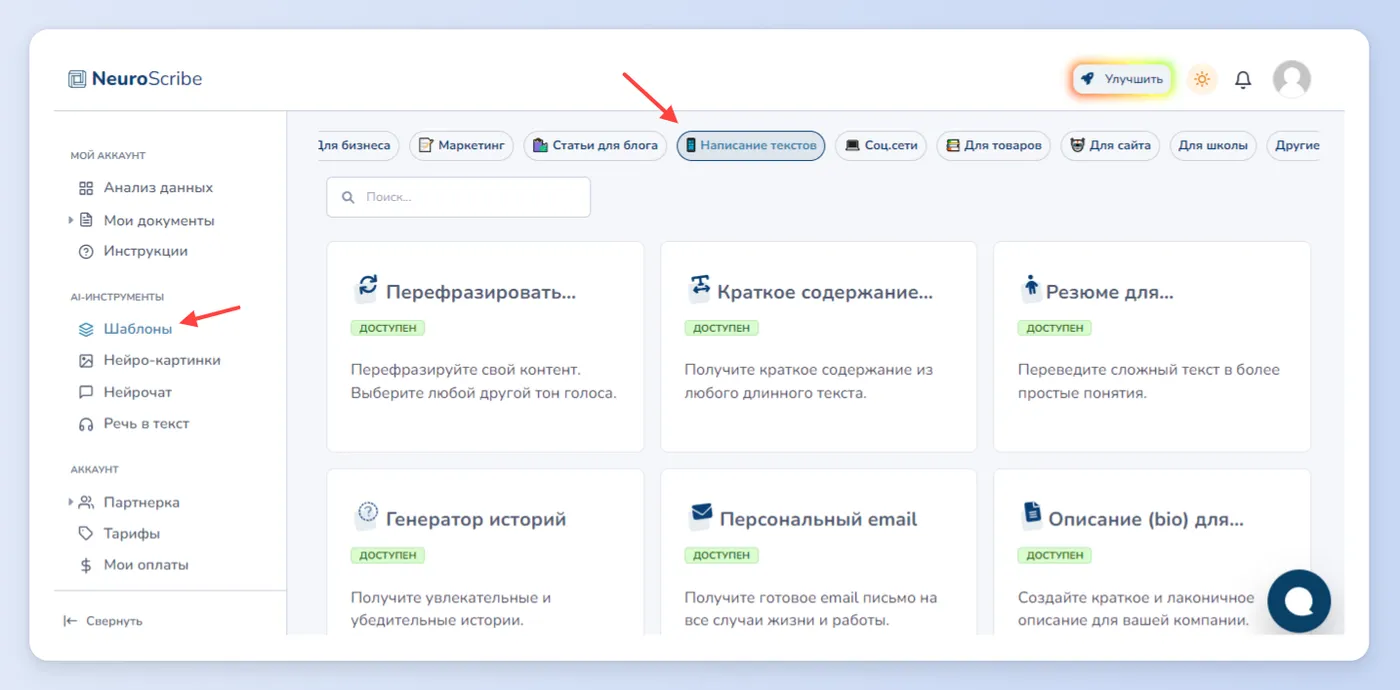Click the search magnifier icon
This screenshot has width=1400, height=690.
[x=348, y=197]
